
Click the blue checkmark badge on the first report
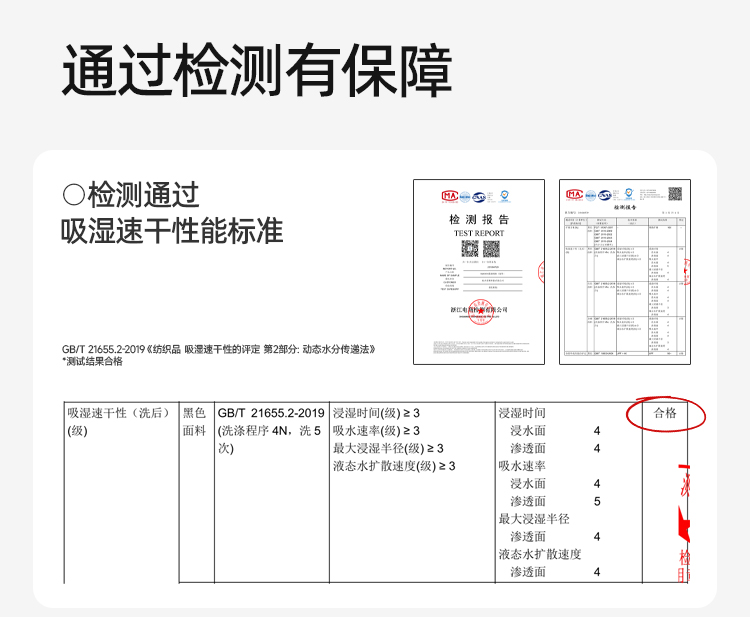pyautogui.click(x=504, y=196)
